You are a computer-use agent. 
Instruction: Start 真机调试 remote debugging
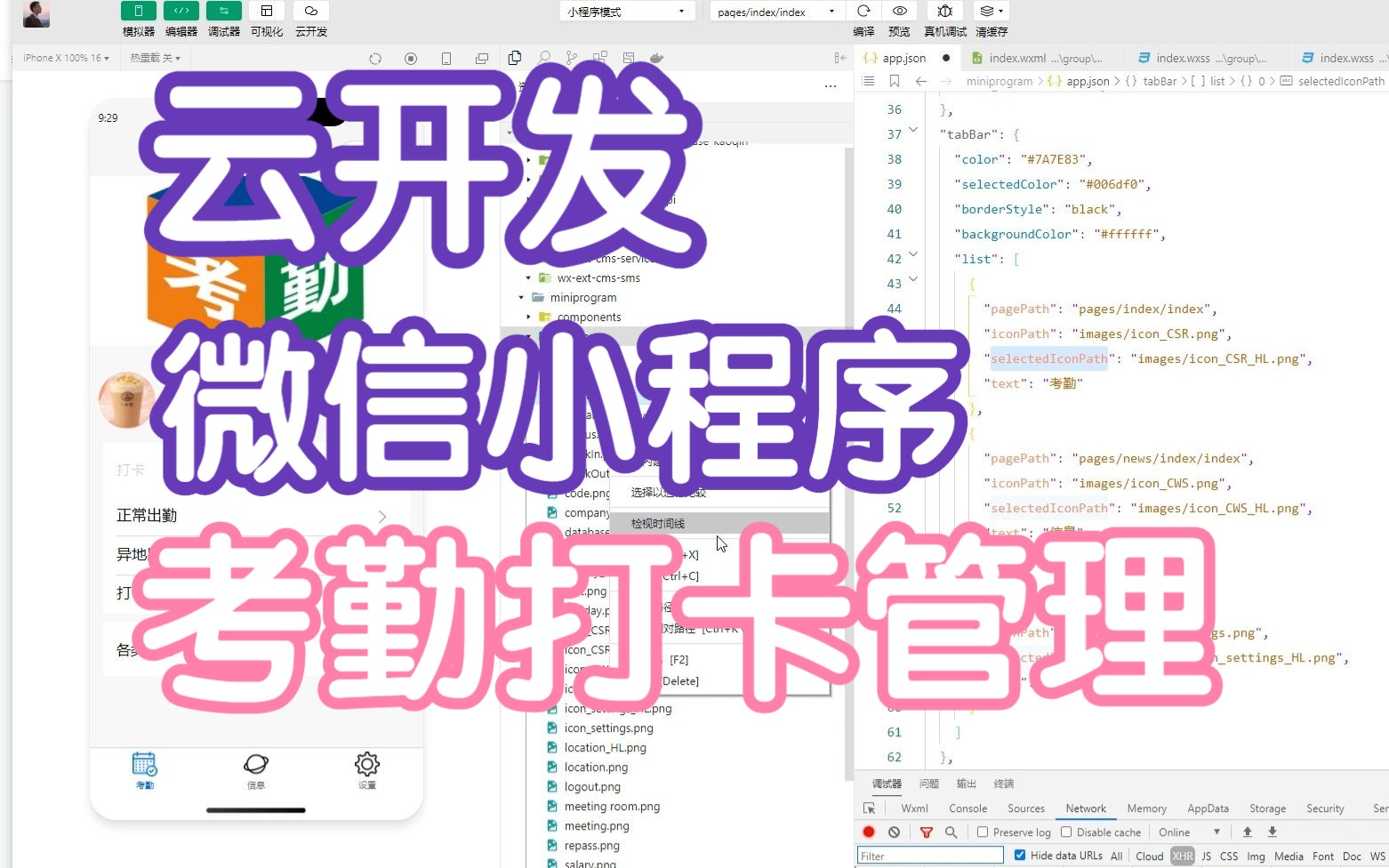click(943, 11)
